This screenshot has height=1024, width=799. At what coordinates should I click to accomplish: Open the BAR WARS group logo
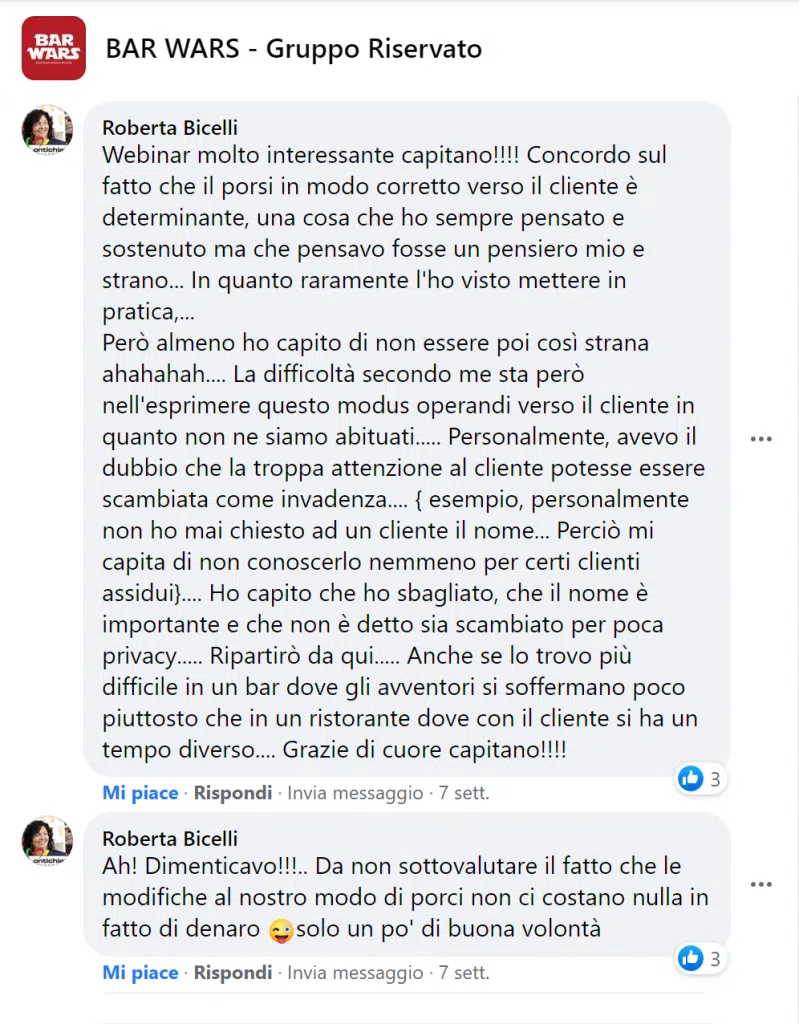[54, 48]
